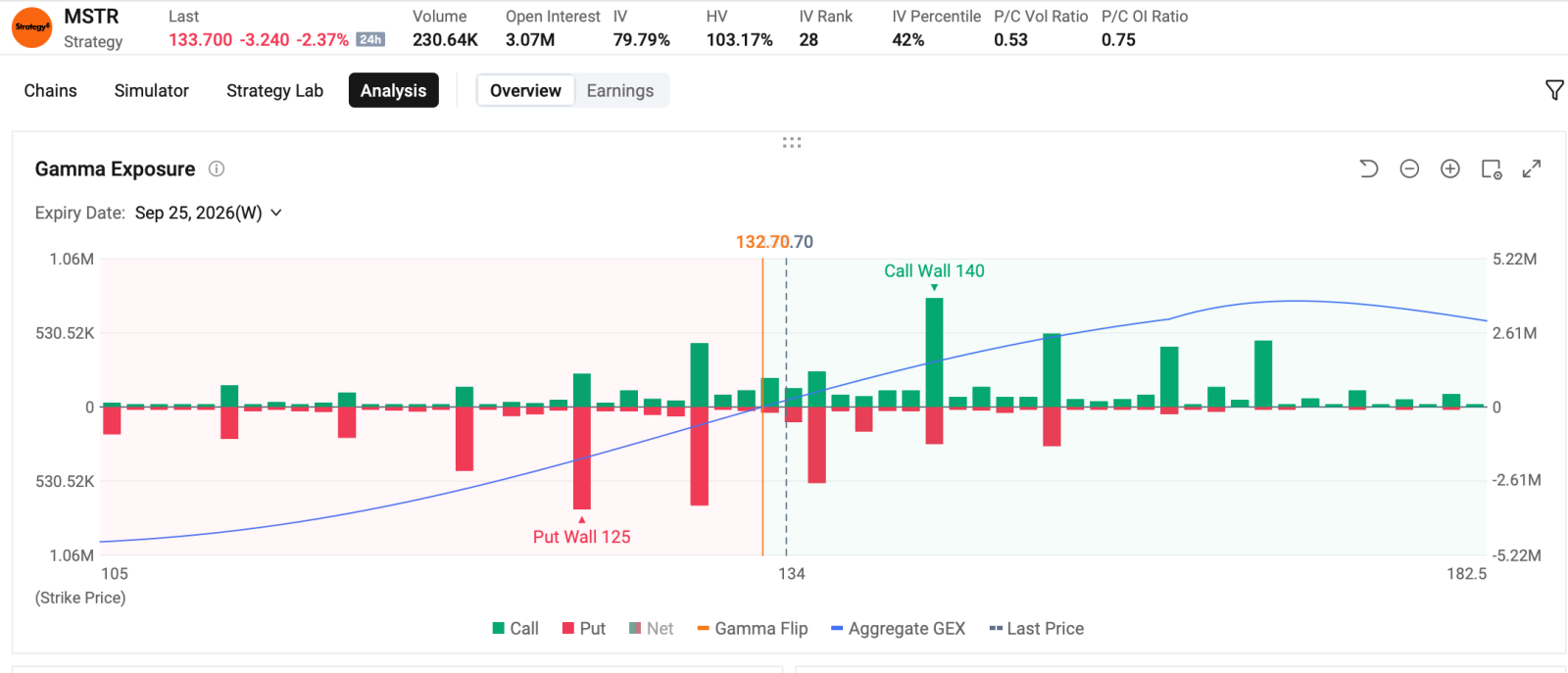Zoom in with the plus circle icon

(x=1450, y=168)
